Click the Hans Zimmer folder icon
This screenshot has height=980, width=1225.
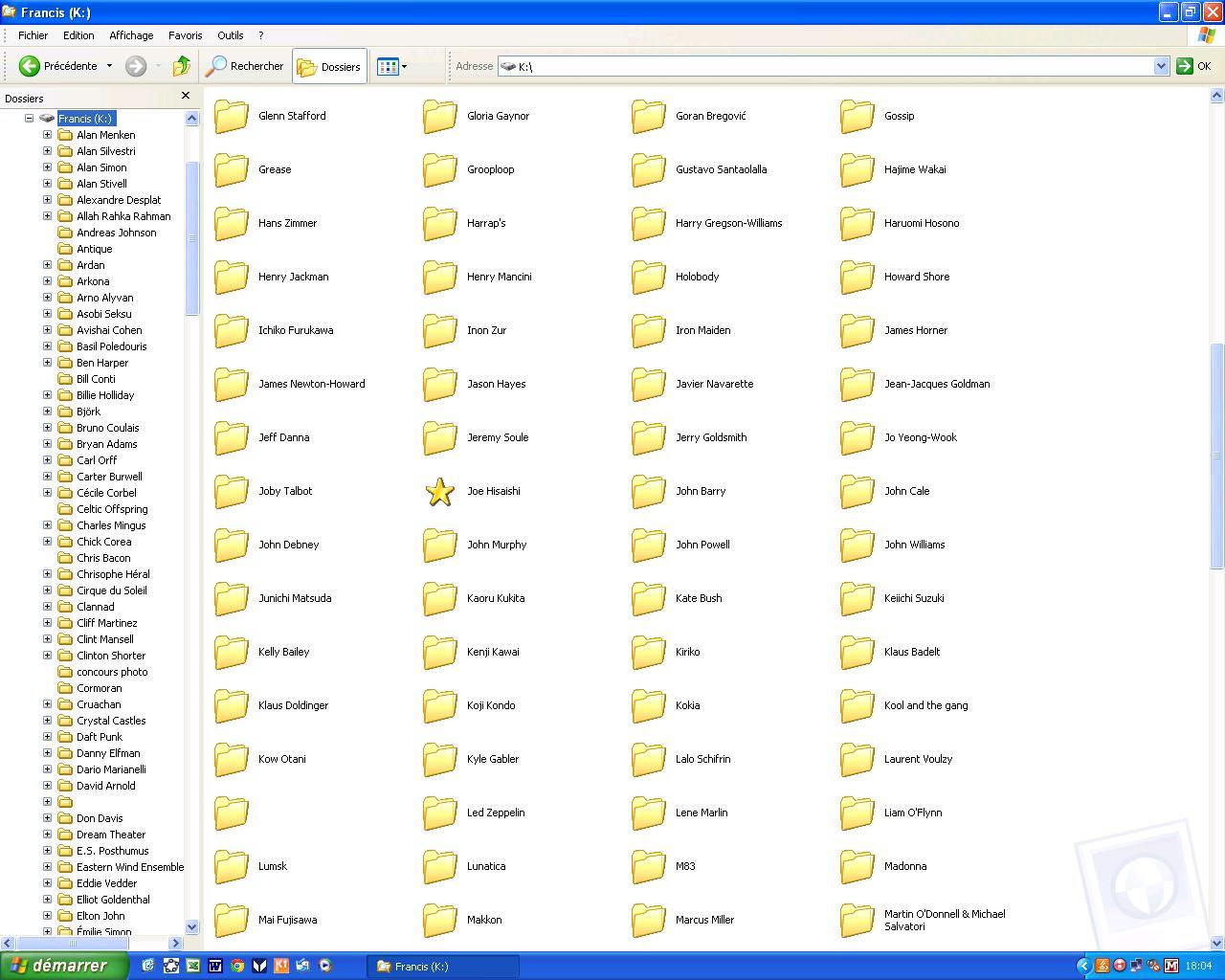pyautogui.click(x=232, y=224)
